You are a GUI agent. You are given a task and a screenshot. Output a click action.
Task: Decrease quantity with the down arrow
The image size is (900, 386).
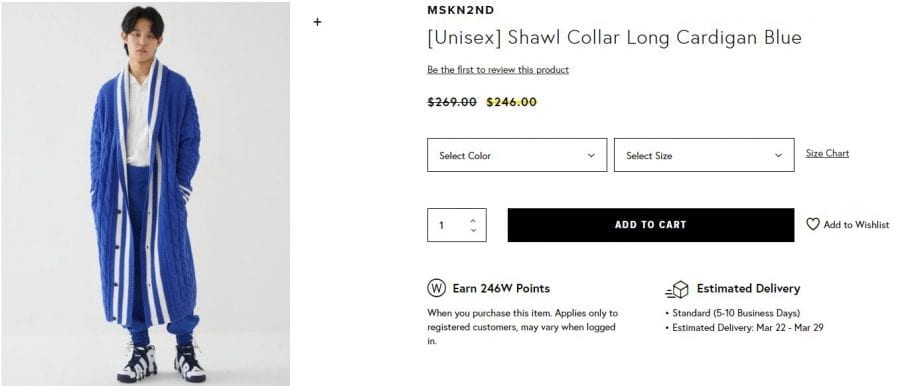point(473,230)
